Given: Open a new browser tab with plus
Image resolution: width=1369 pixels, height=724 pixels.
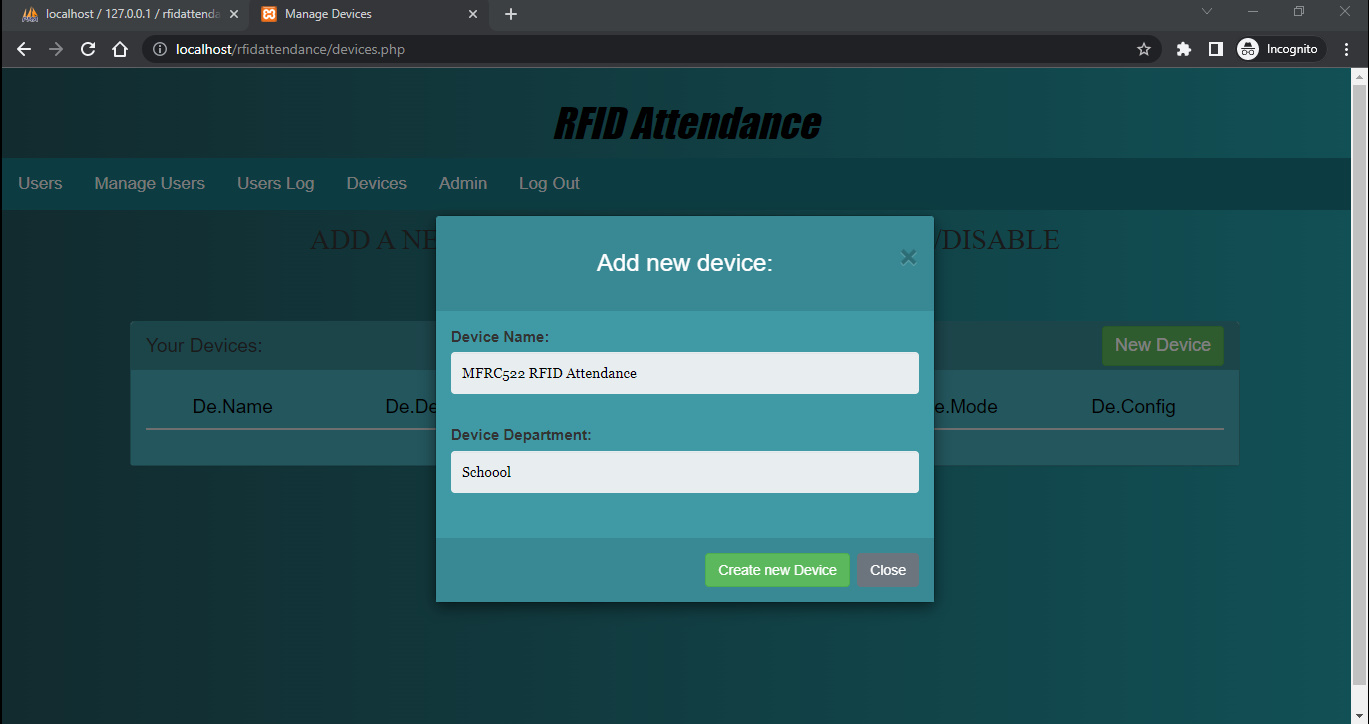Looking at the screenshot, I should 511,14.
